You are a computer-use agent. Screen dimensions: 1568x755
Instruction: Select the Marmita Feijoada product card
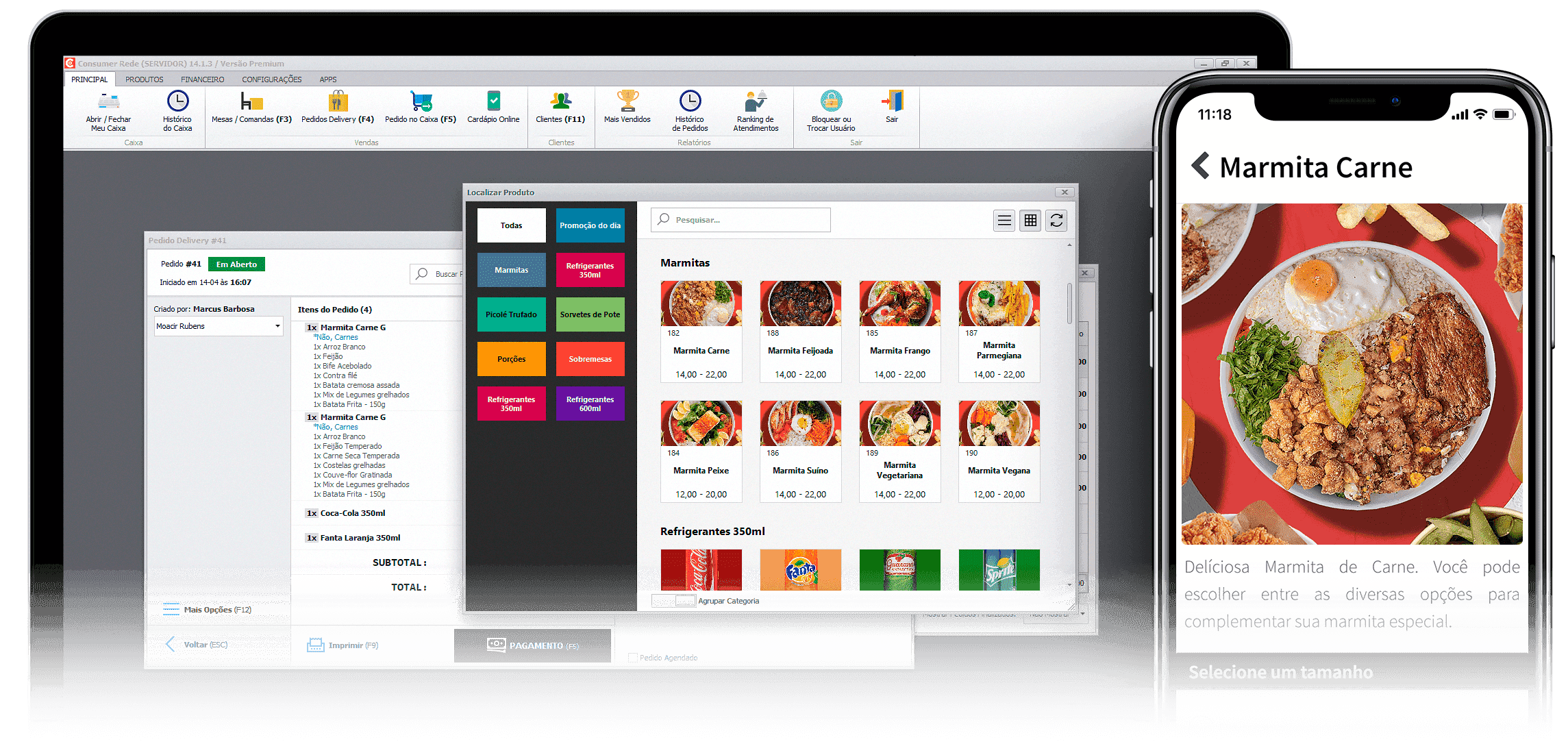tap(801, 331)
